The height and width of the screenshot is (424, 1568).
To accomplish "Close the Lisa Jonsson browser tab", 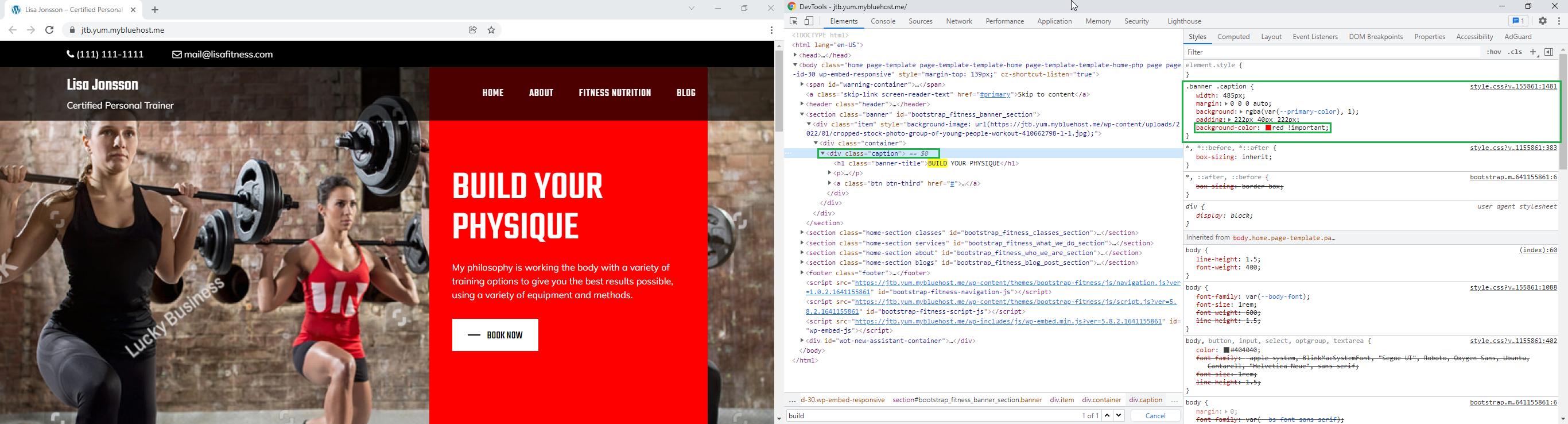I will click(133, 10).
